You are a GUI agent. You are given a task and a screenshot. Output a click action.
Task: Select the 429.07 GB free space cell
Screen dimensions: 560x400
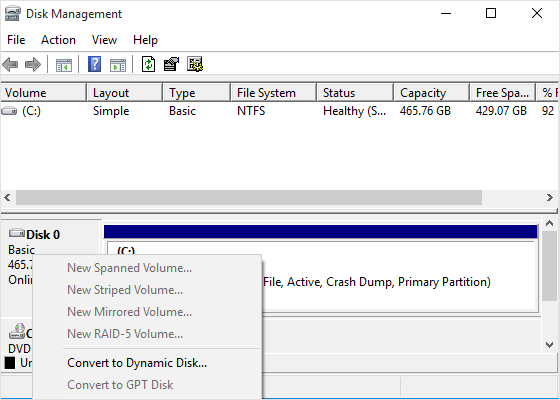click(x=501, y=111)
